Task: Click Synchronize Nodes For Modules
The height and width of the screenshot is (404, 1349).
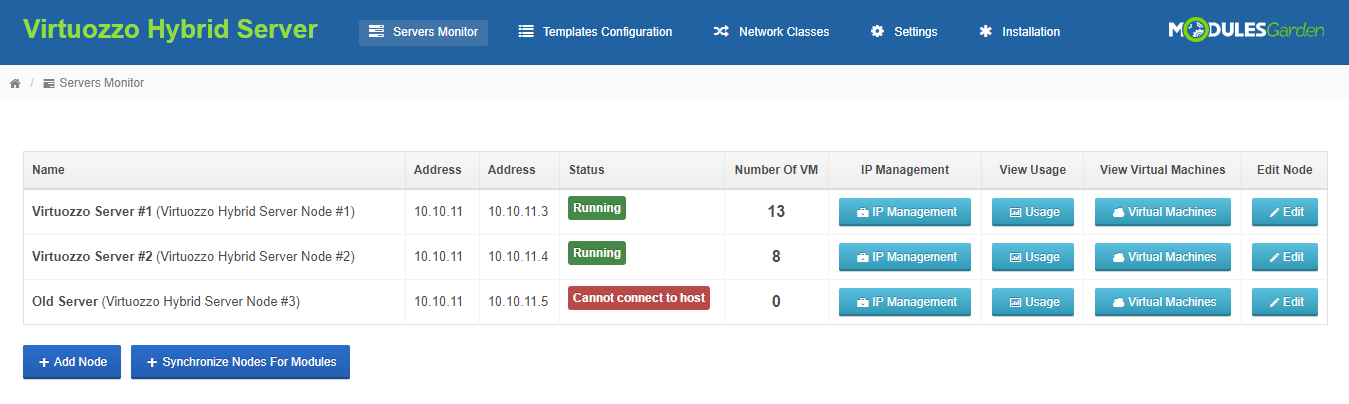Action: click(240, 362)
